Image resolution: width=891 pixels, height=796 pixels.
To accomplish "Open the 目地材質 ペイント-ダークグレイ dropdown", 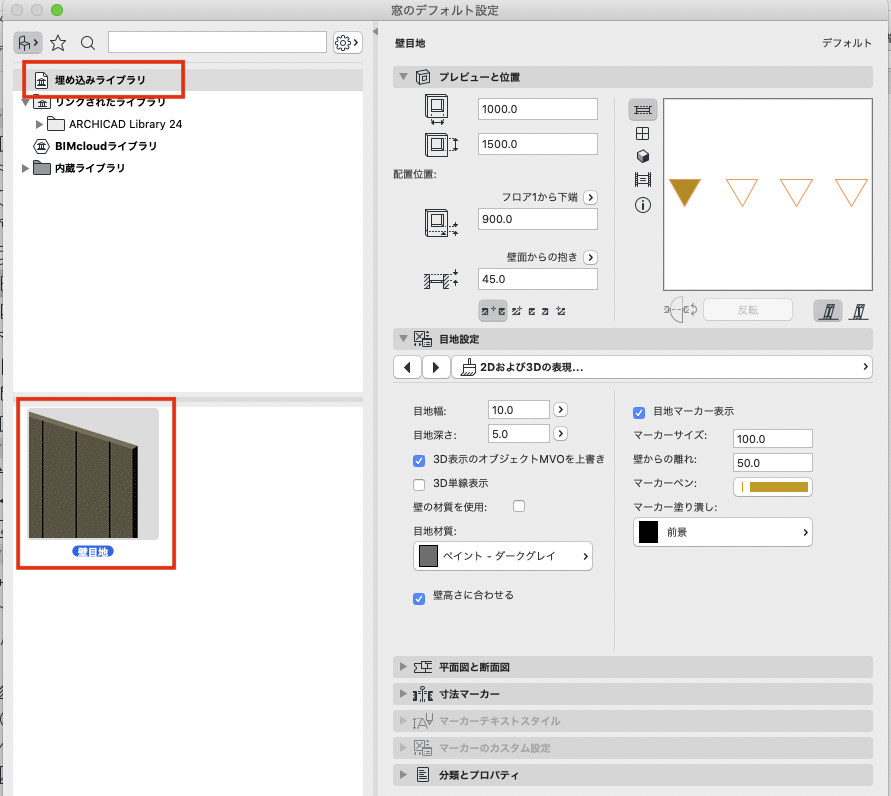I will tap(503, 556).
